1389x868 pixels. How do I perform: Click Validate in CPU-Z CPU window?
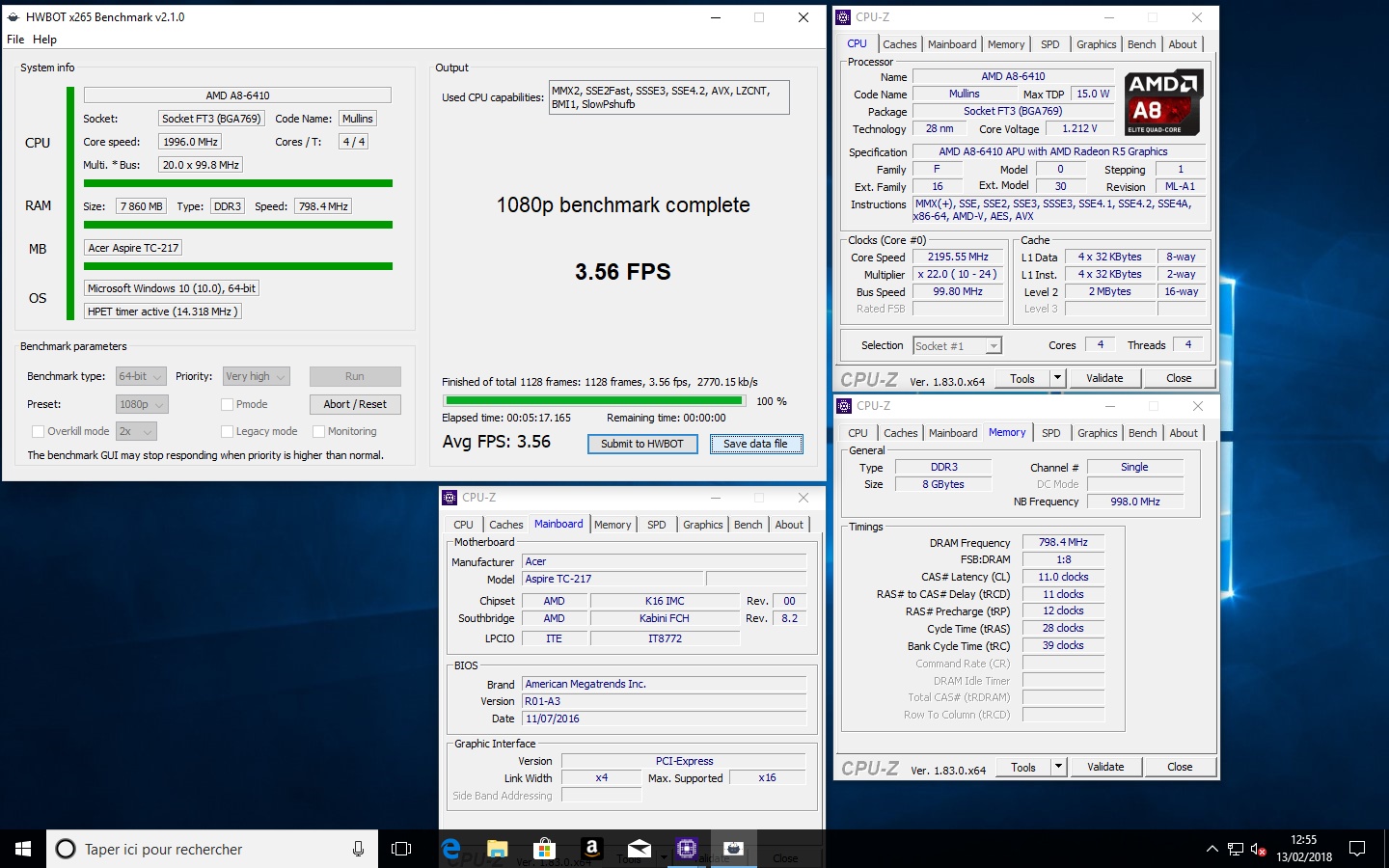point(1104,378)
